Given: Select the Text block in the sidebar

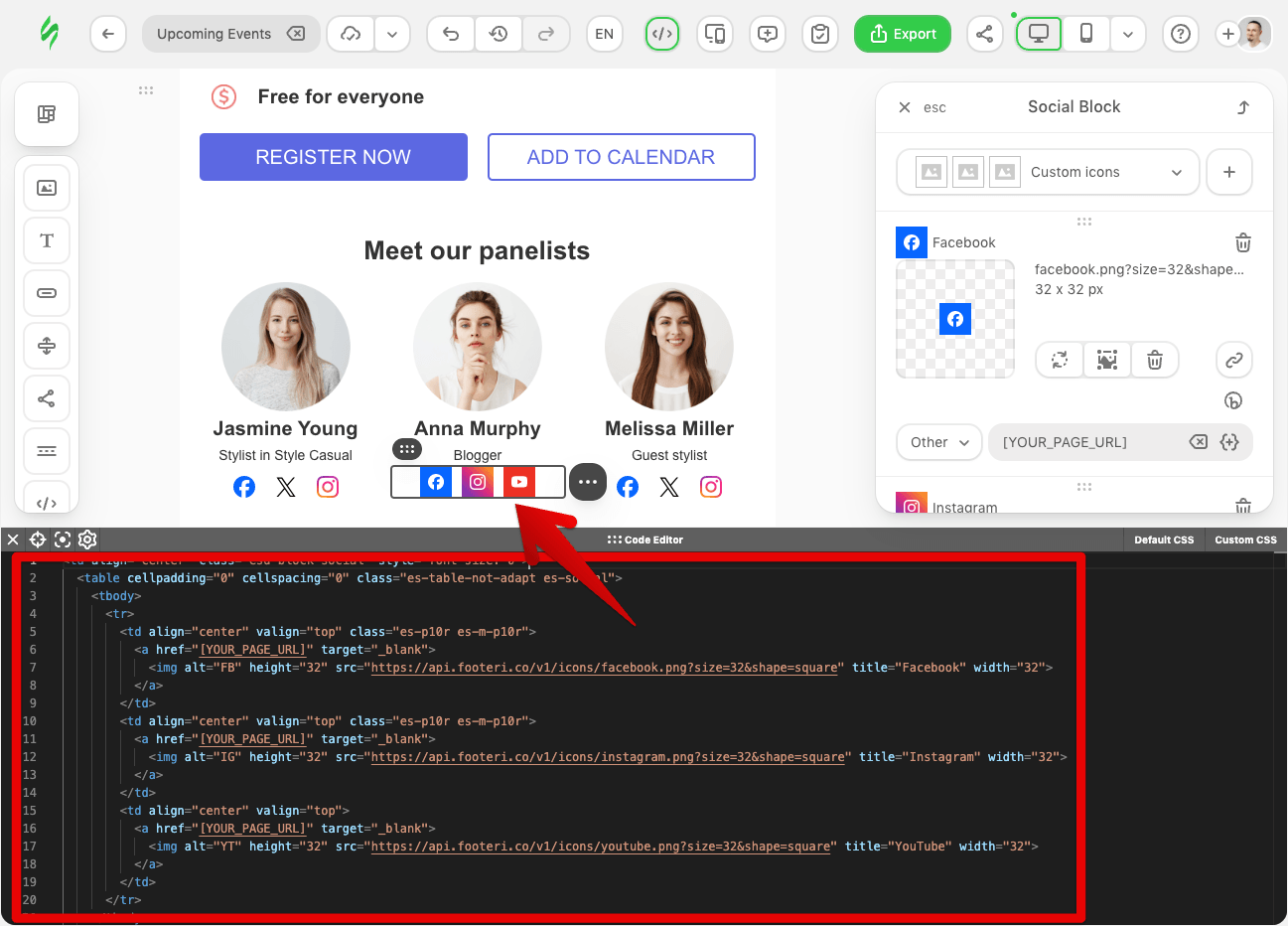Looking at the screenshot, I should pyautogui.click(x=47, y=240).
